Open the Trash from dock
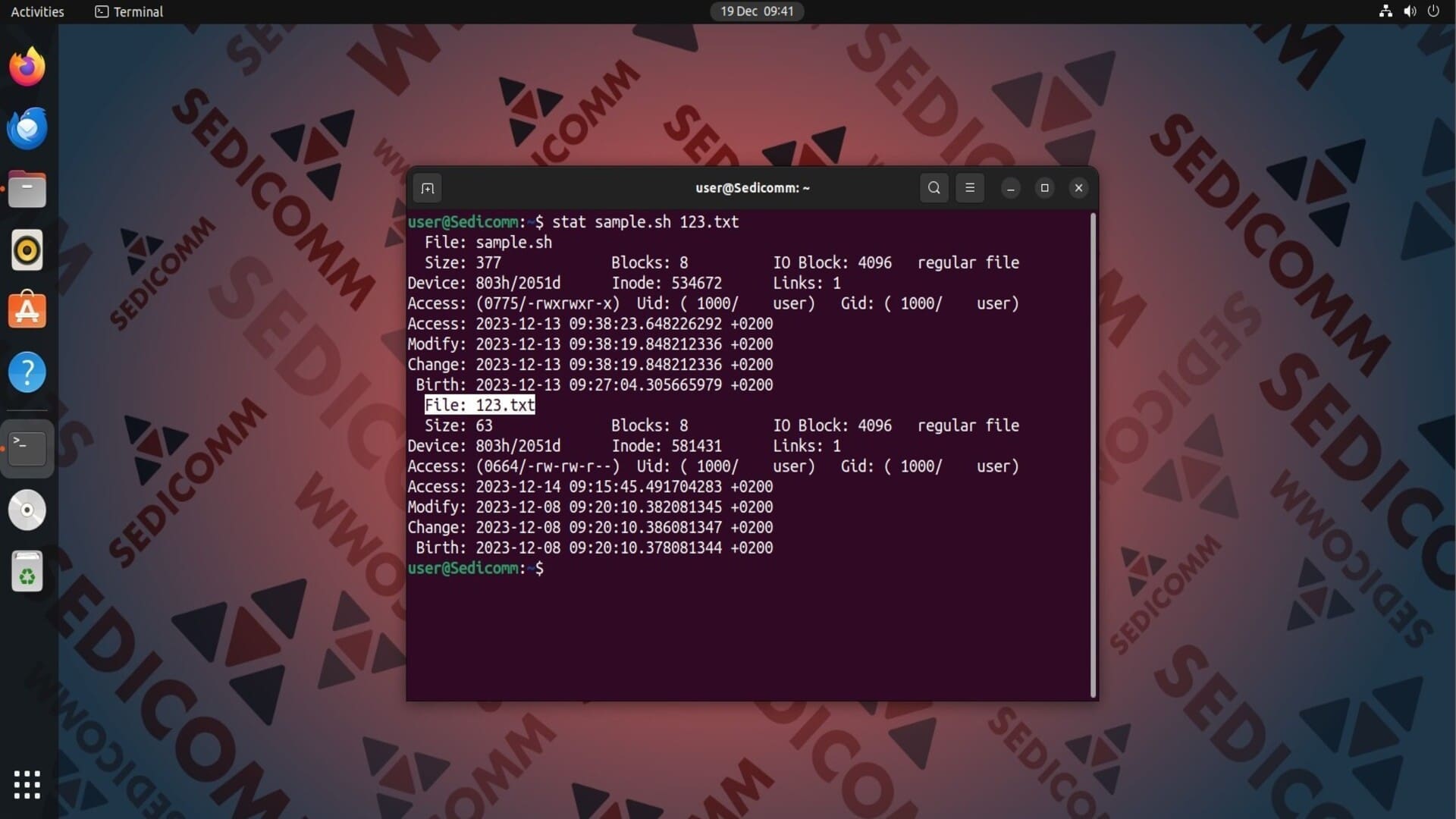 pos(27,571)
